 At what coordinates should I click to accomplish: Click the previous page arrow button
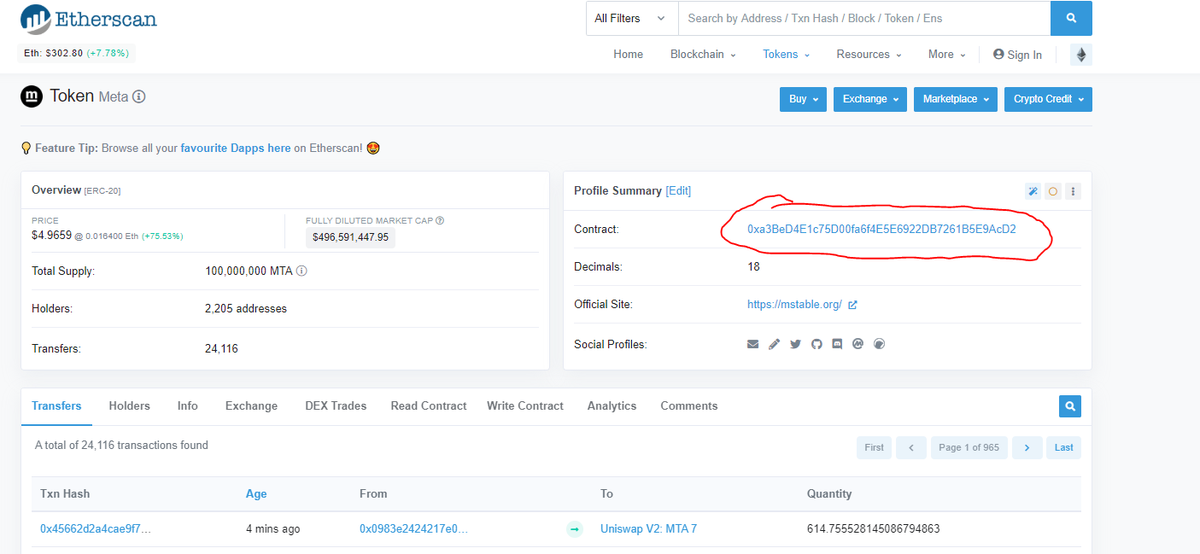(910, 447)
